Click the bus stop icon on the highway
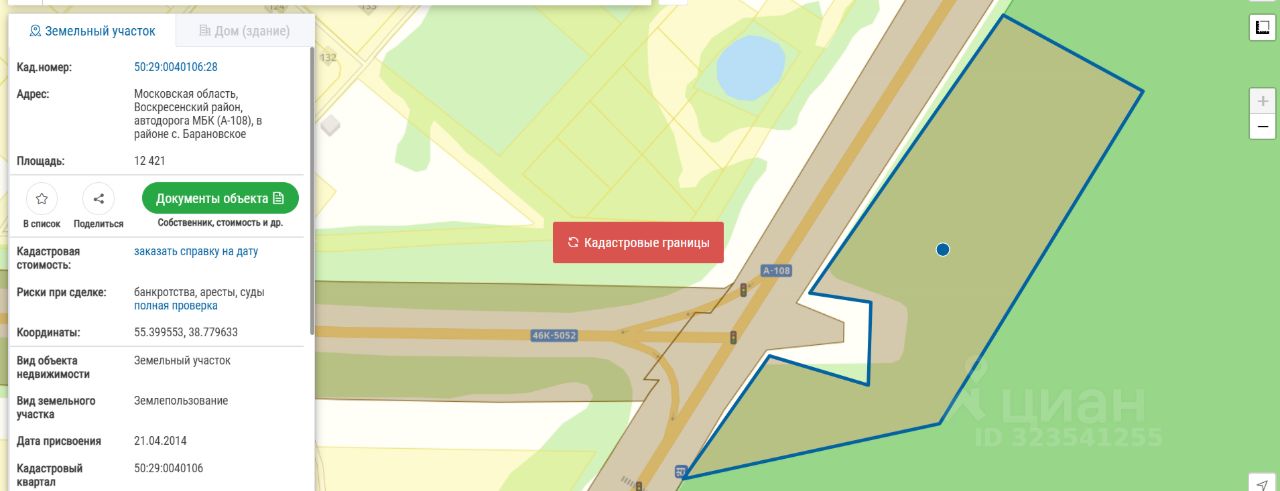This screenshot has height=491, width=1280. point(681,470)
